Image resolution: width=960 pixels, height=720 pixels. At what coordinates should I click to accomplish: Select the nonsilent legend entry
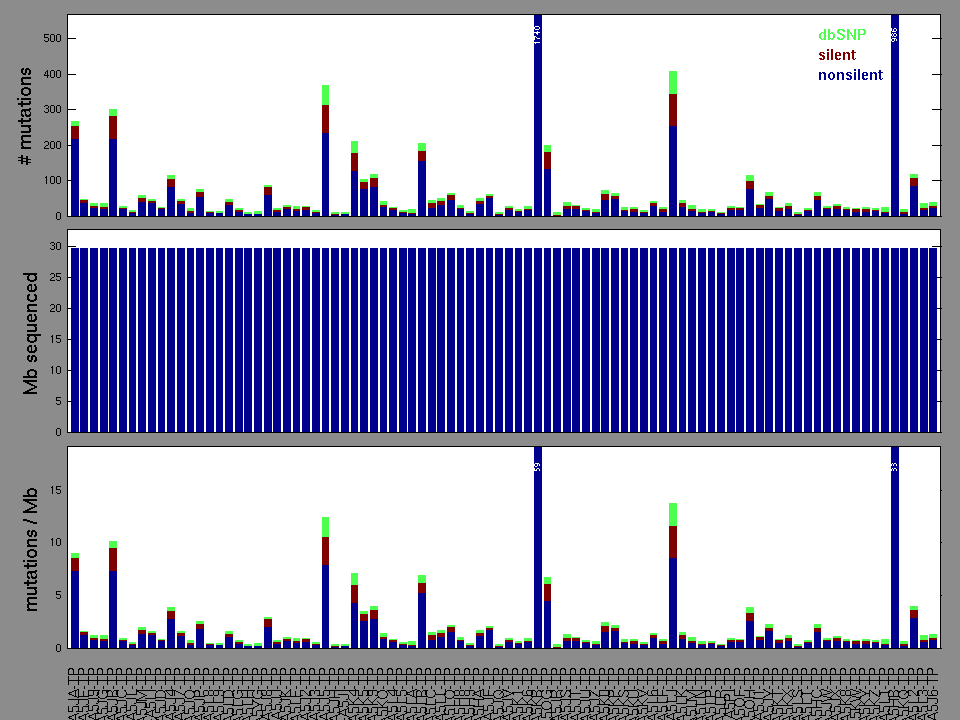click(850, 75)
